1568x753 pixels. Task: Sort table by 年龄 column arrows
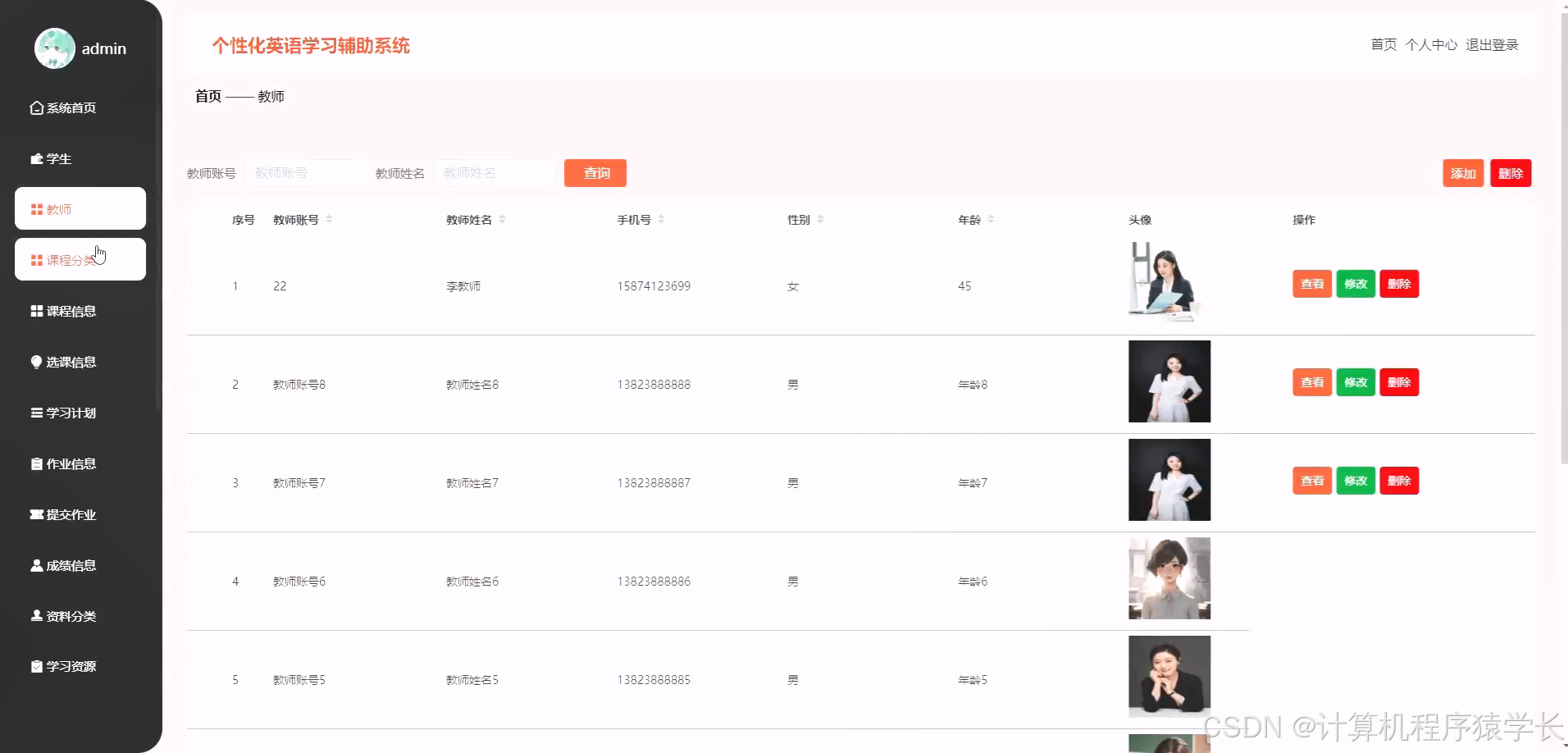click(x=991, y=219)
